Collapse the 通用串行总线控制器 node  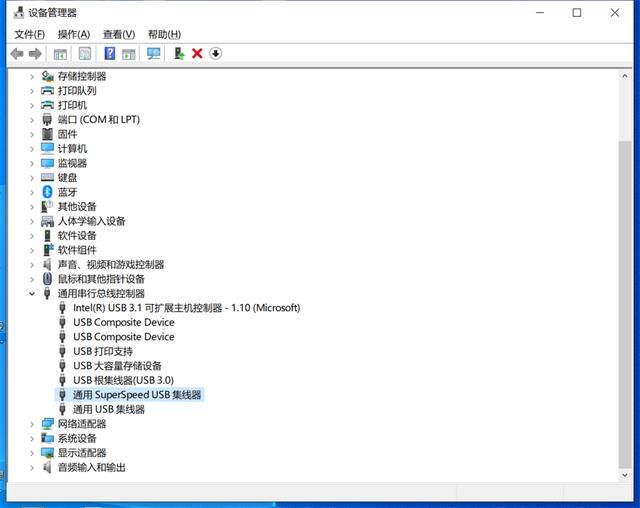(x=32, y=293)
